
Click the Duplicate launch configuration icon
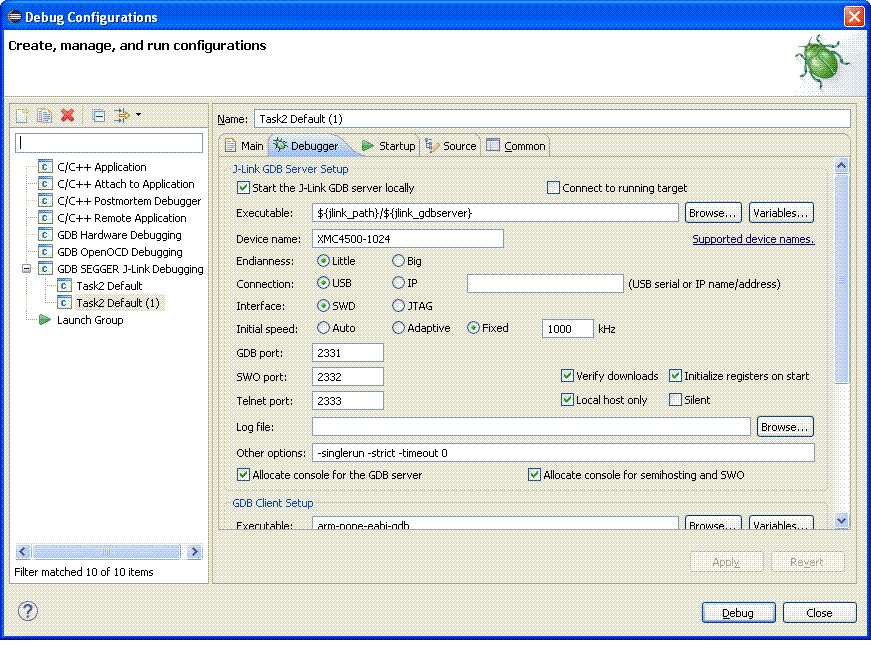click(x=44, y=115)
